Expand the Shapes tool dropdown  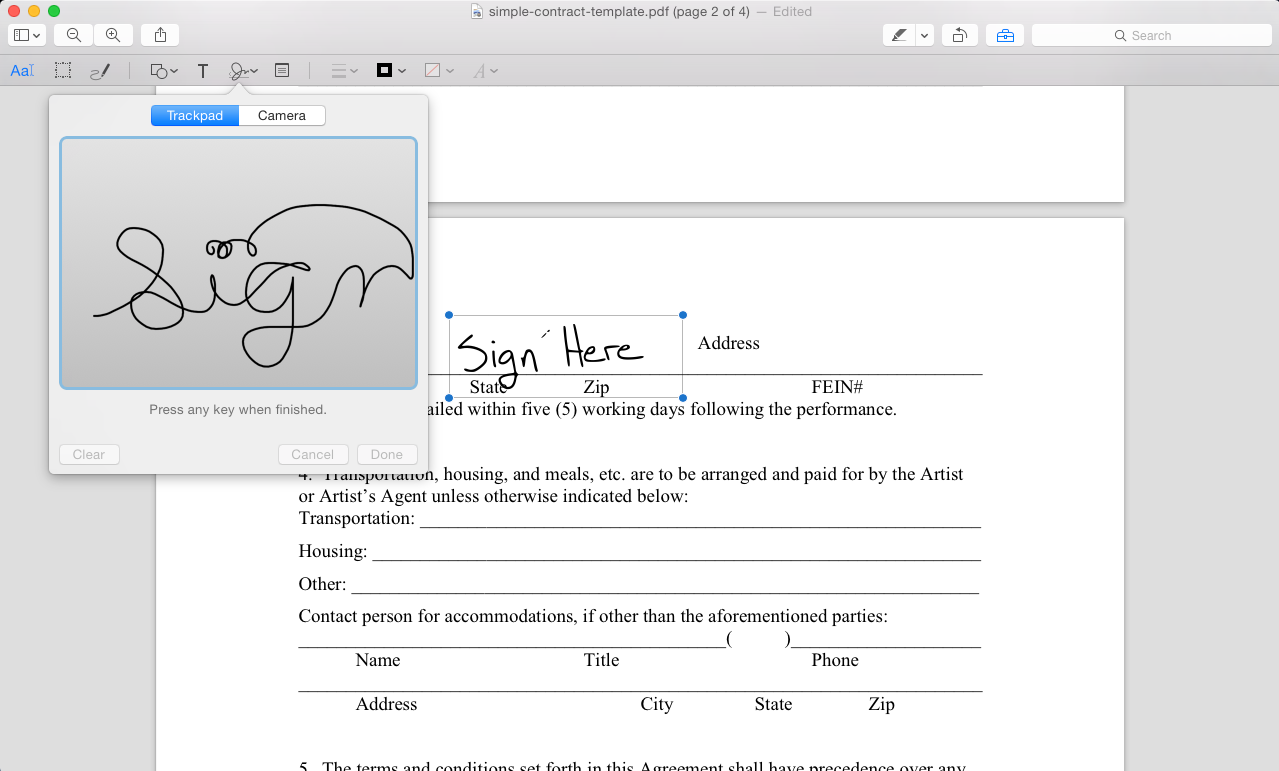point(164,71)
